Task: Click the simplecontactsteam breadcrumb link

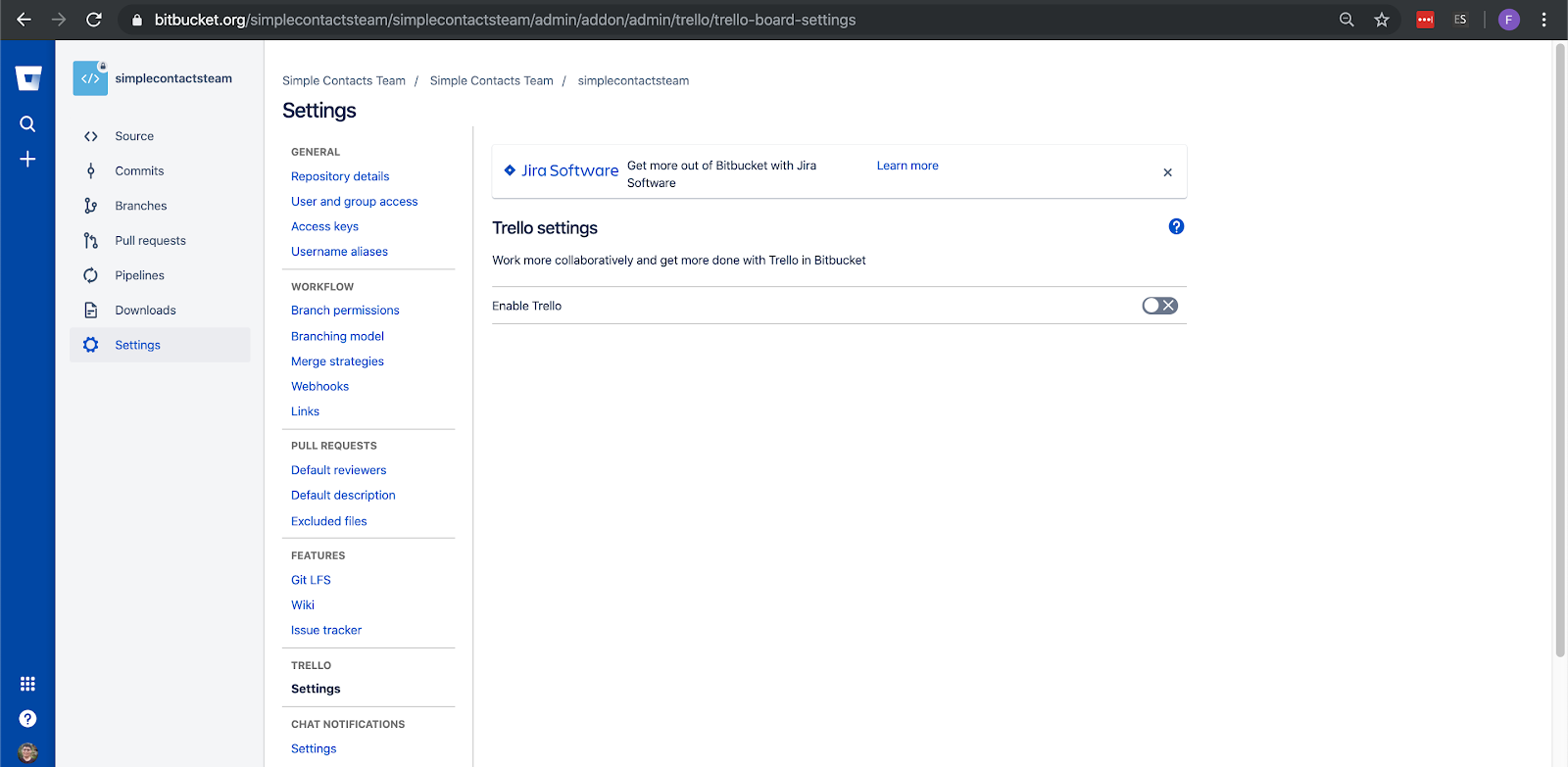Action: point(633,81)
